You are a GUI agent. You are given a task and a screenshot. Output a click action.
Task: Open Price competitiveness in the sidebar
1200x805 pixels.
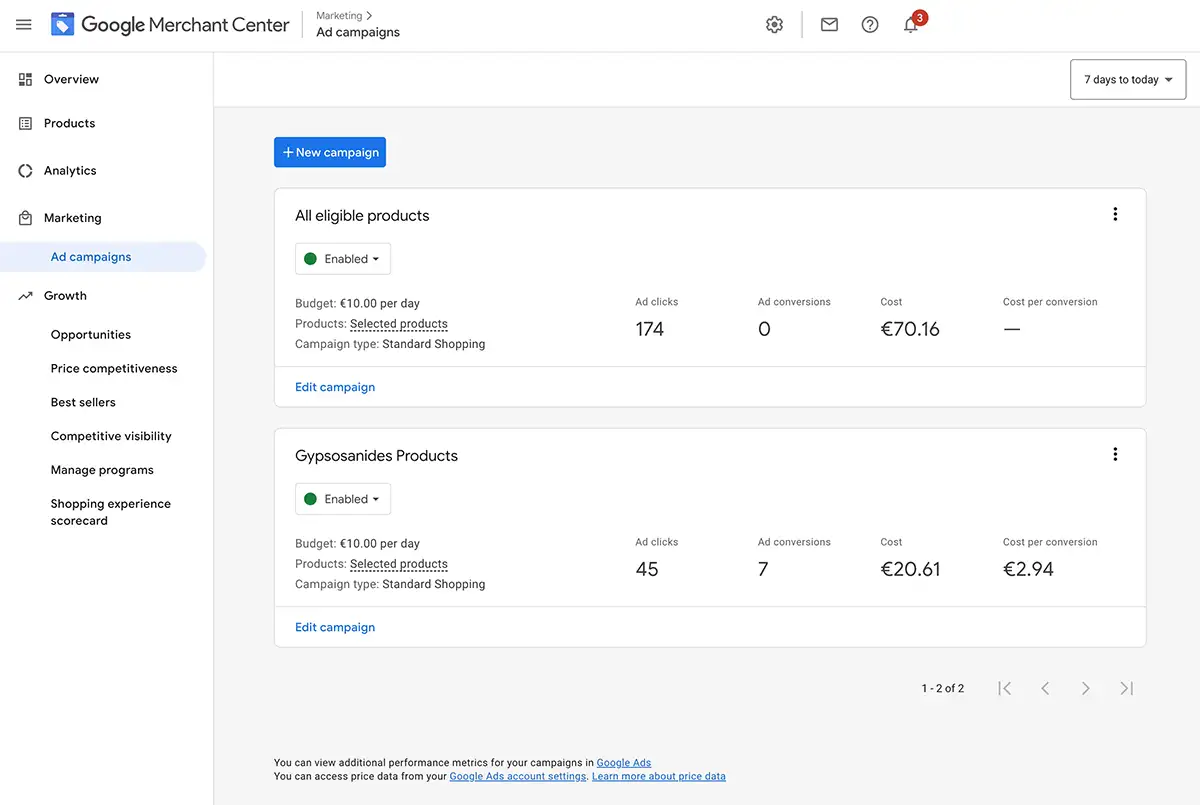pyautogui.click(x=114, y=369)
